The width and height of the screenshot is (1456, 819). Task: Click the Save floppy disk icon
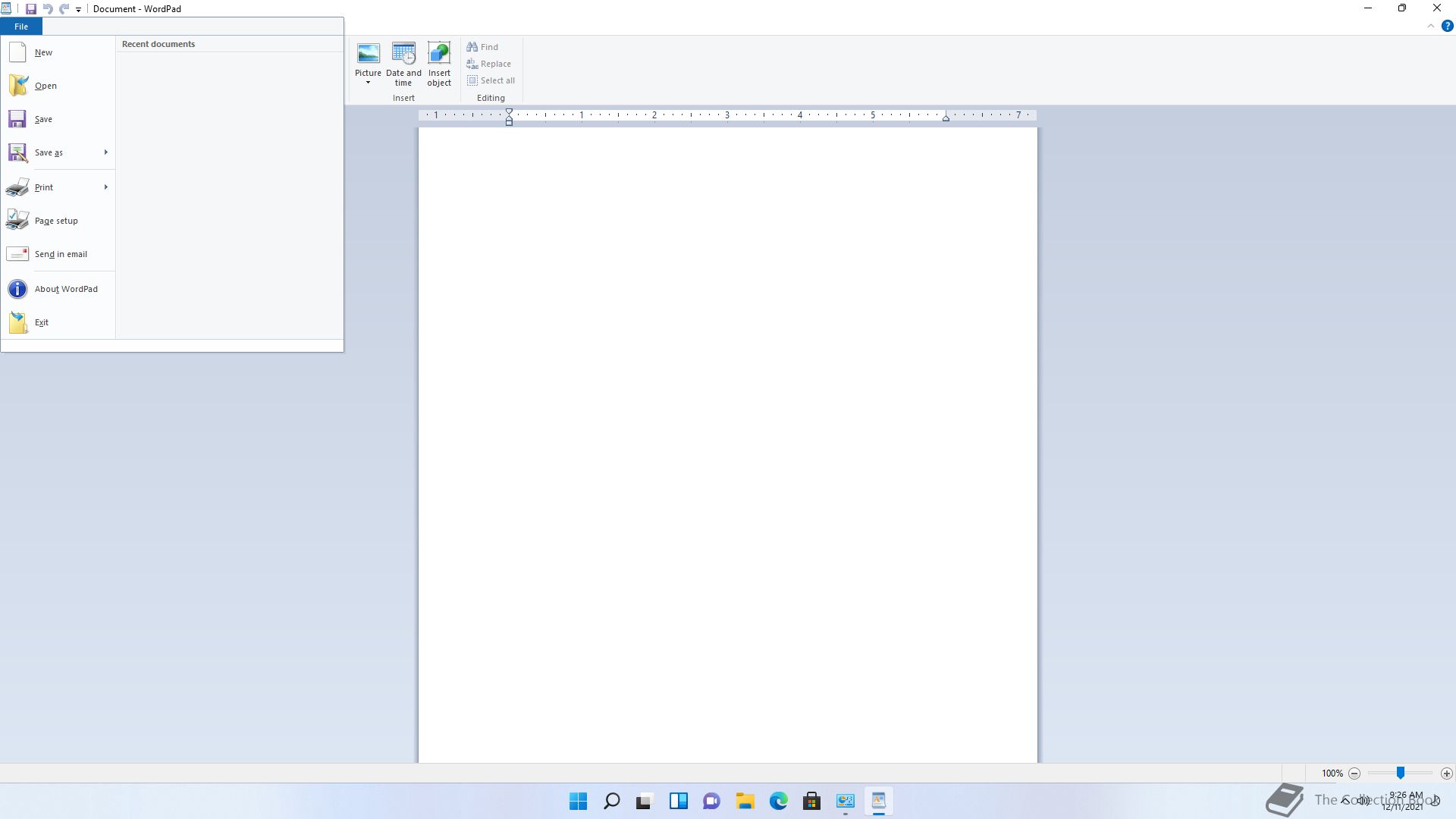pyautogui.click(x=17, y=119)
